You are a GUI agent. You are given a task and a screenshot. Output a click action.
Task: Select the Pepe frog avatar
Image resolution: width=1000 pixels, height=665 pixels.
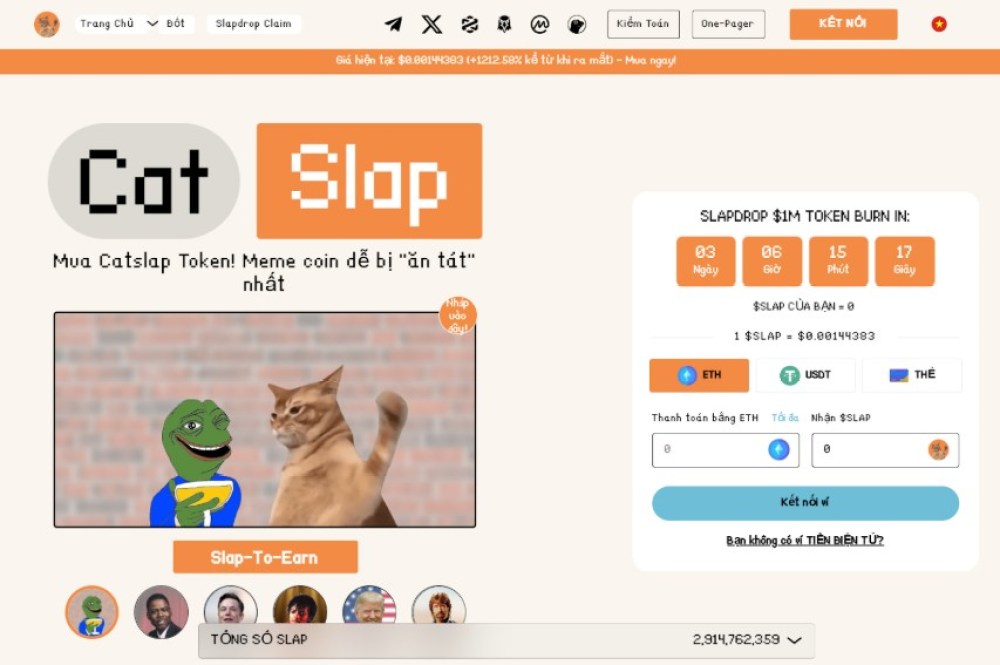pyautogui.click(x=92, y=612)
